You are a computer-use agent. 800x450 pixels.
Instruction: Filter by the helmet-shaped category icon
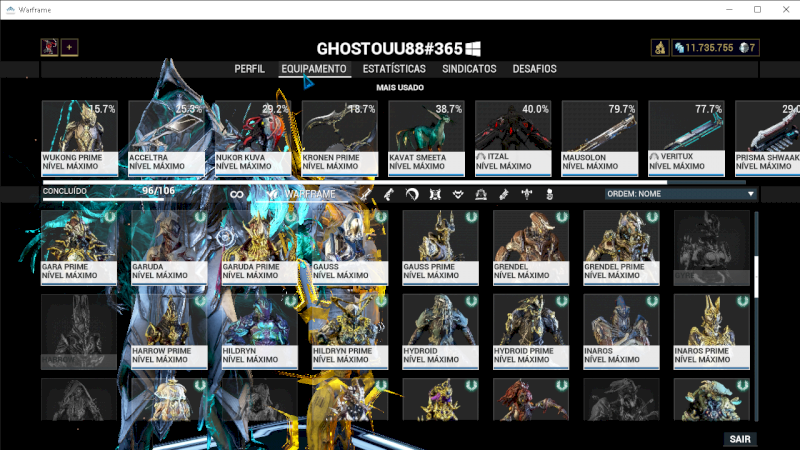pyautogui.click(x=481, y=194)
